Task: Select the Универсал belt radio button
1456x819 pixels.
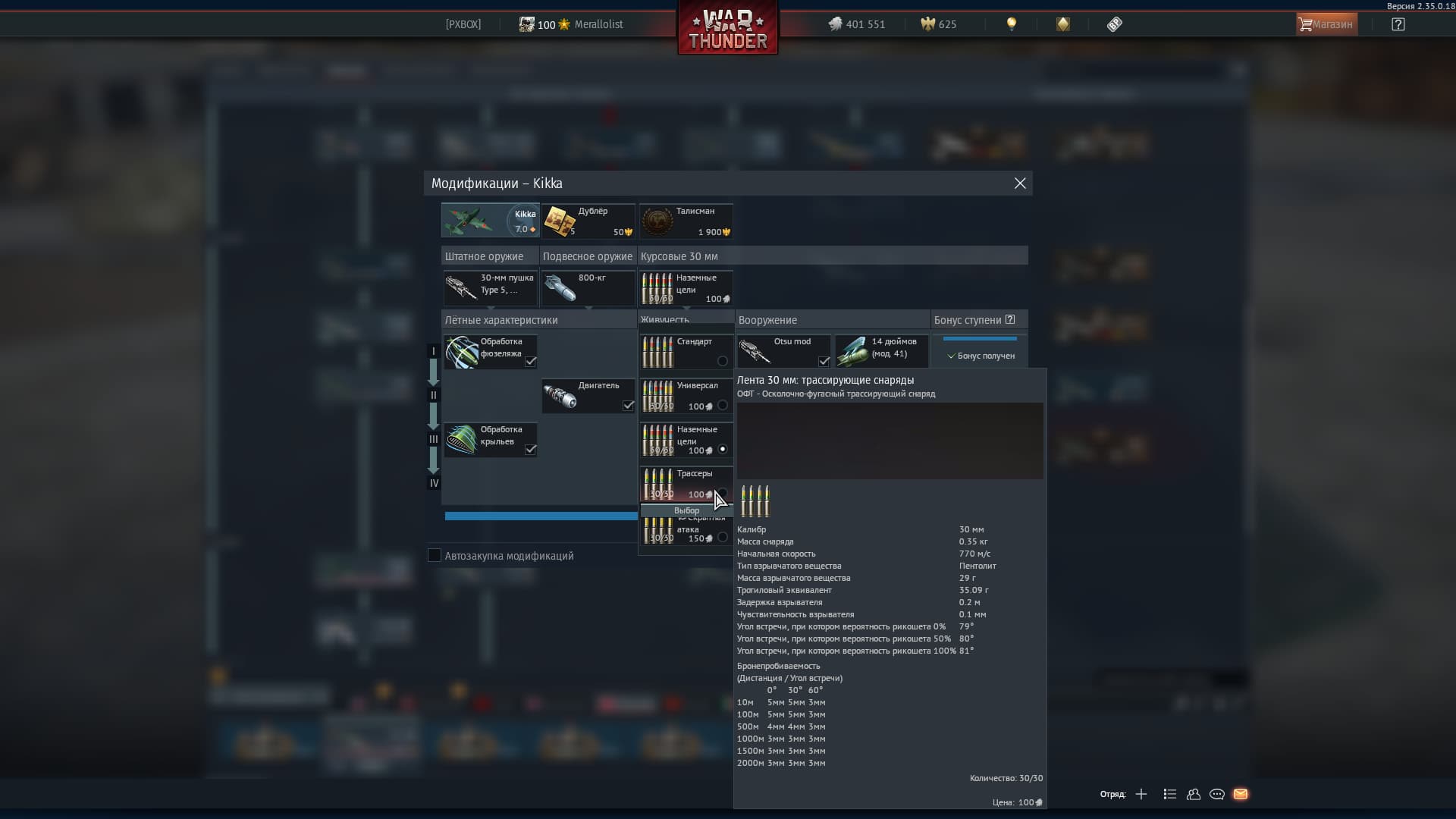Action: (x=722, y=405)
